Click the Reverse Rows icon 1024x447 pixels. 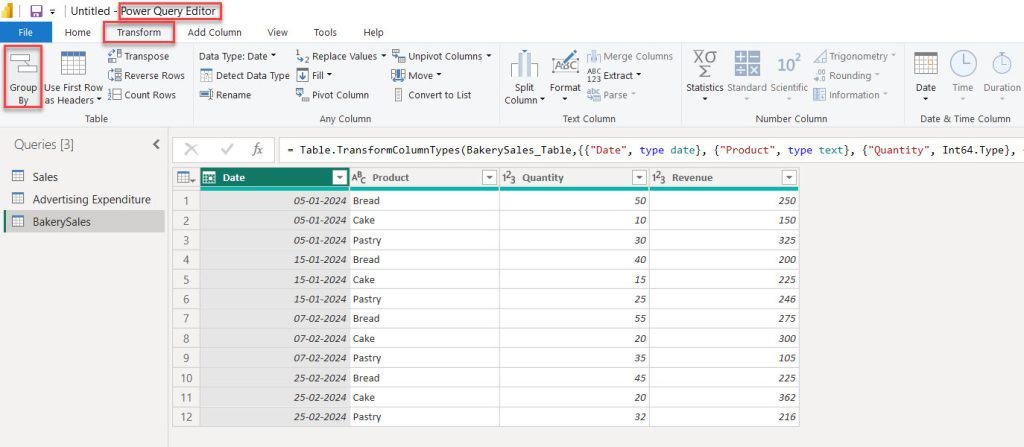115,75
